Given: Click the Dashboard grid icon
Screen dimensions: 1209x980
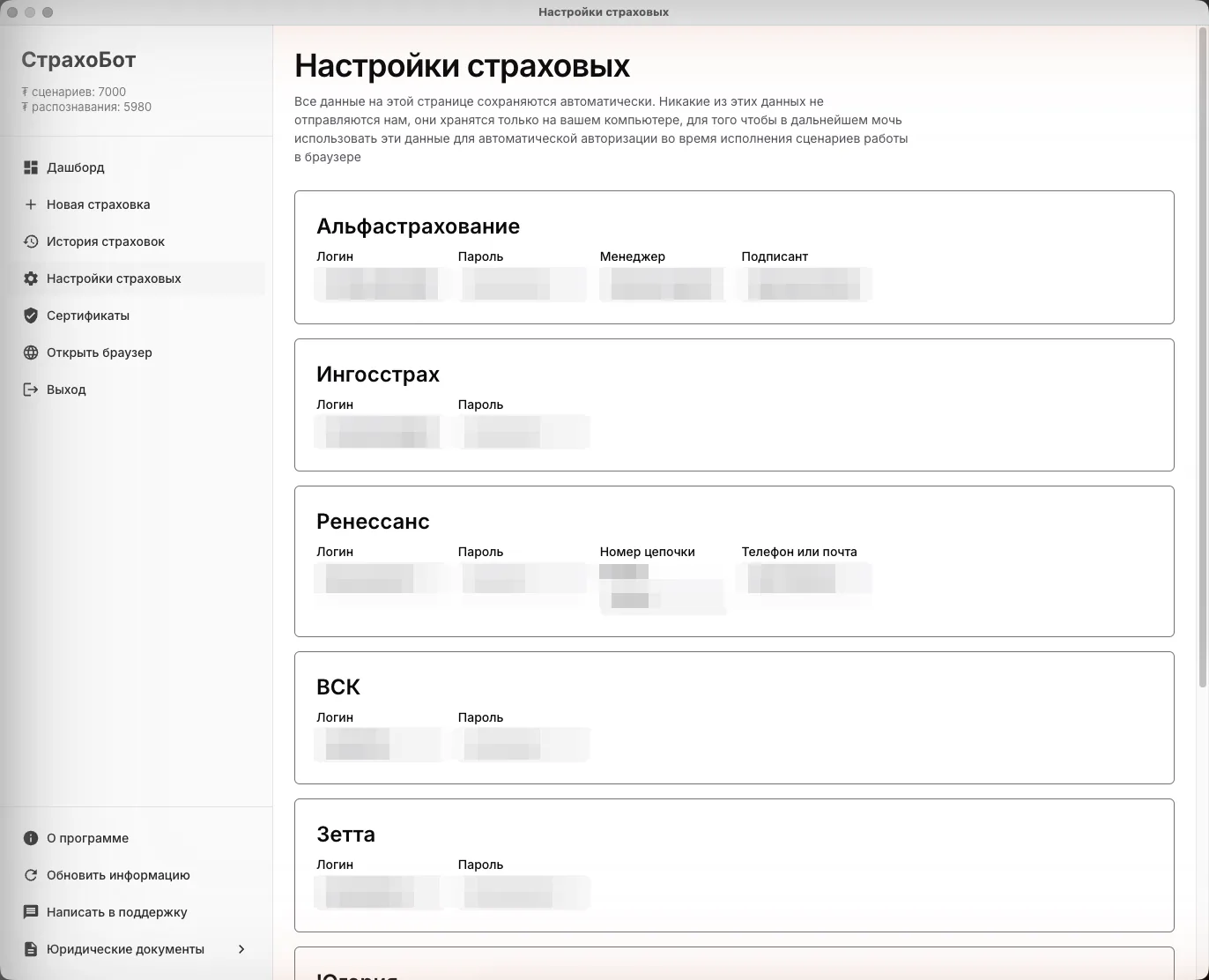Looking at the screenshot, I should click(31, 167).
